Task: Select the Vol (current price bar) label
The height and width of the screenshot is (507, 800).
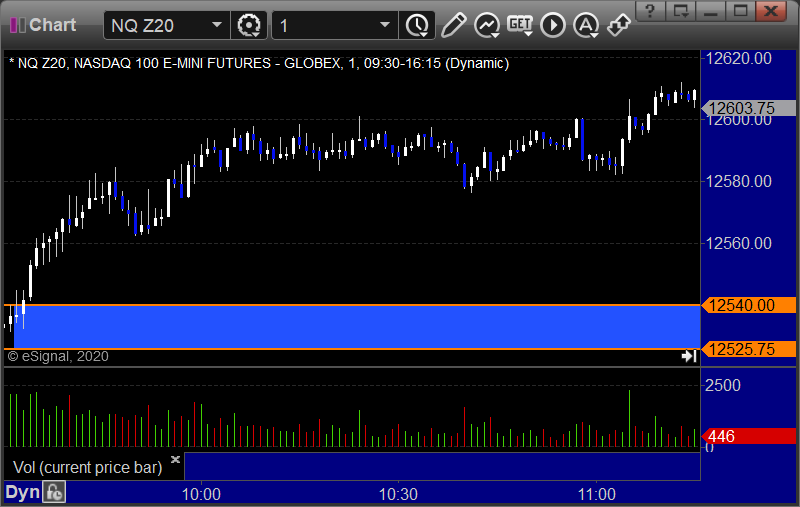Action: [87, 467]
